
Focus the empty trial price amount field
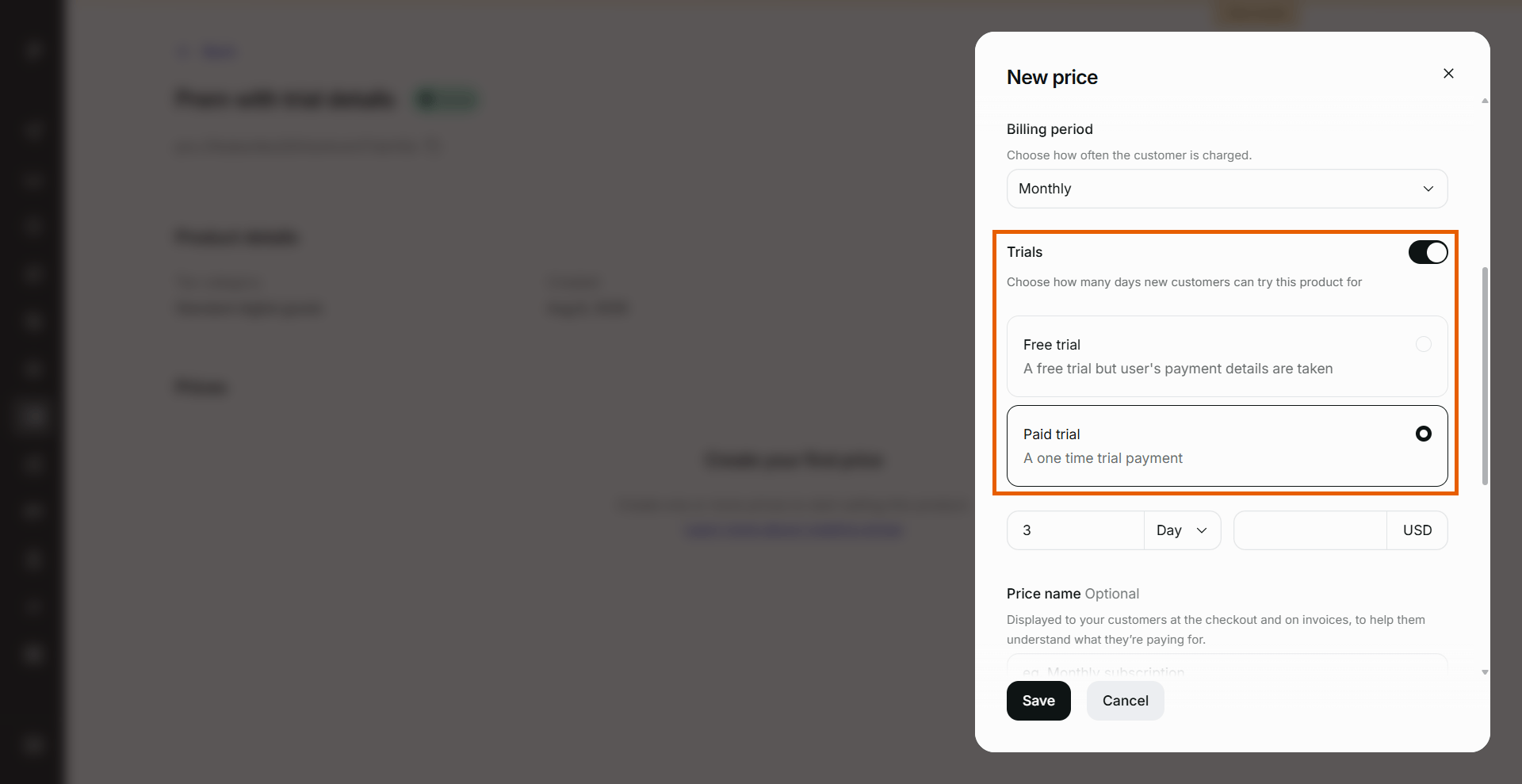(x=1310, y=530)
